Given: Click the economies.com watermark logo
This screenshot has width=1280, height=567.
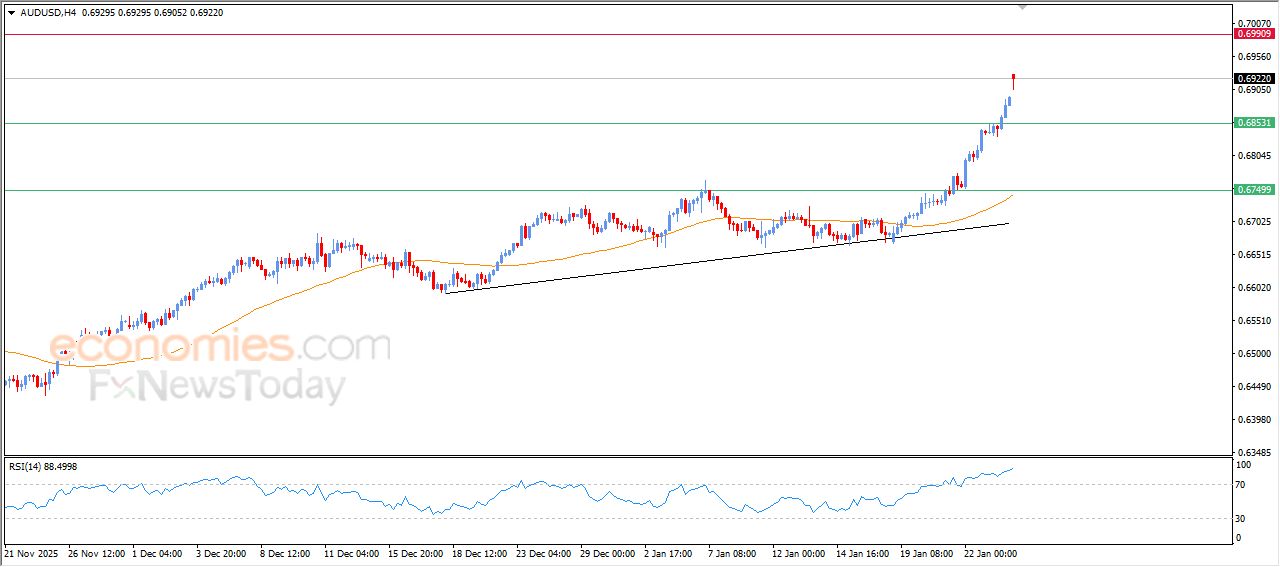Looking at the screenshot, I should [x=220, y=347].
